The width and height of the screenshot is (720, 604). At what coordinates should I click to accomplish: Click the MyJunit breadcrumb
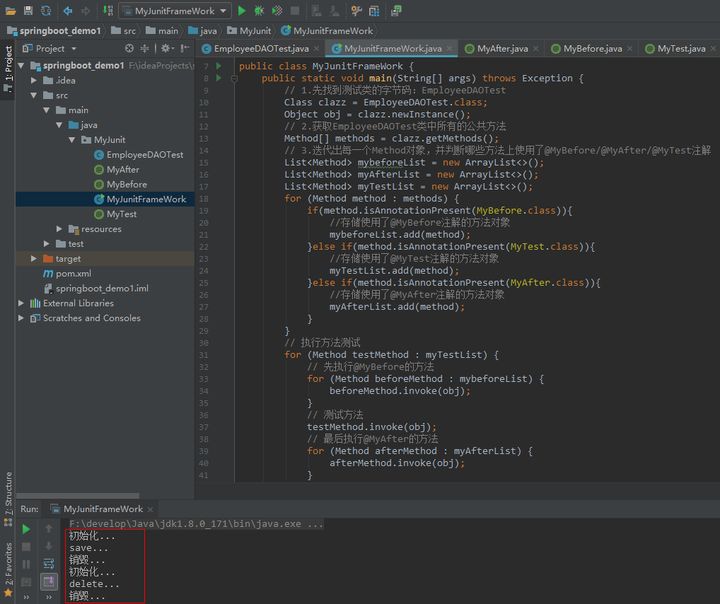249,31
